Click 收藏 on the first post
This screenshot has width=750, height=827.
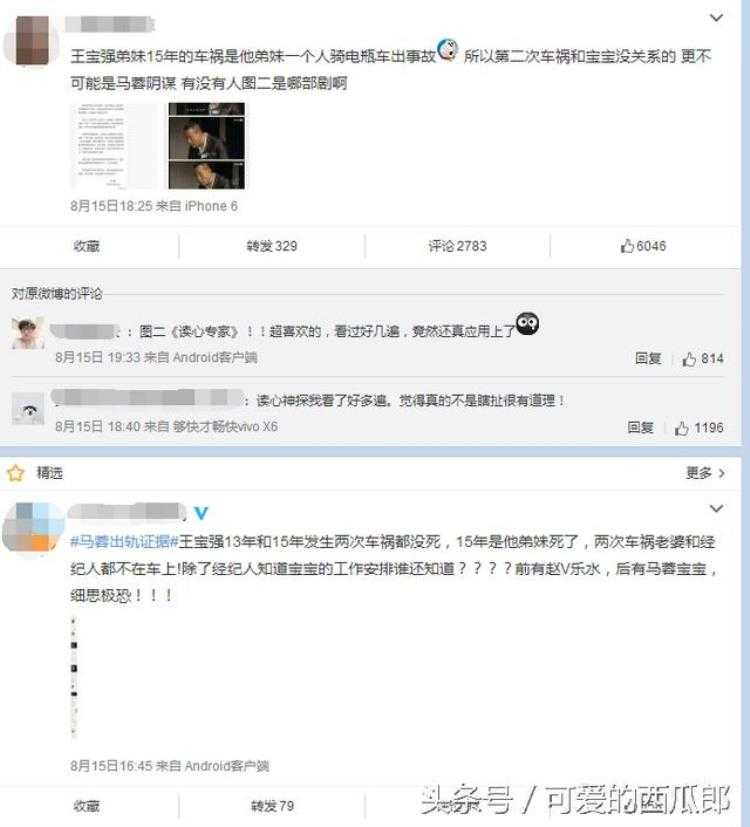point(86,246)
